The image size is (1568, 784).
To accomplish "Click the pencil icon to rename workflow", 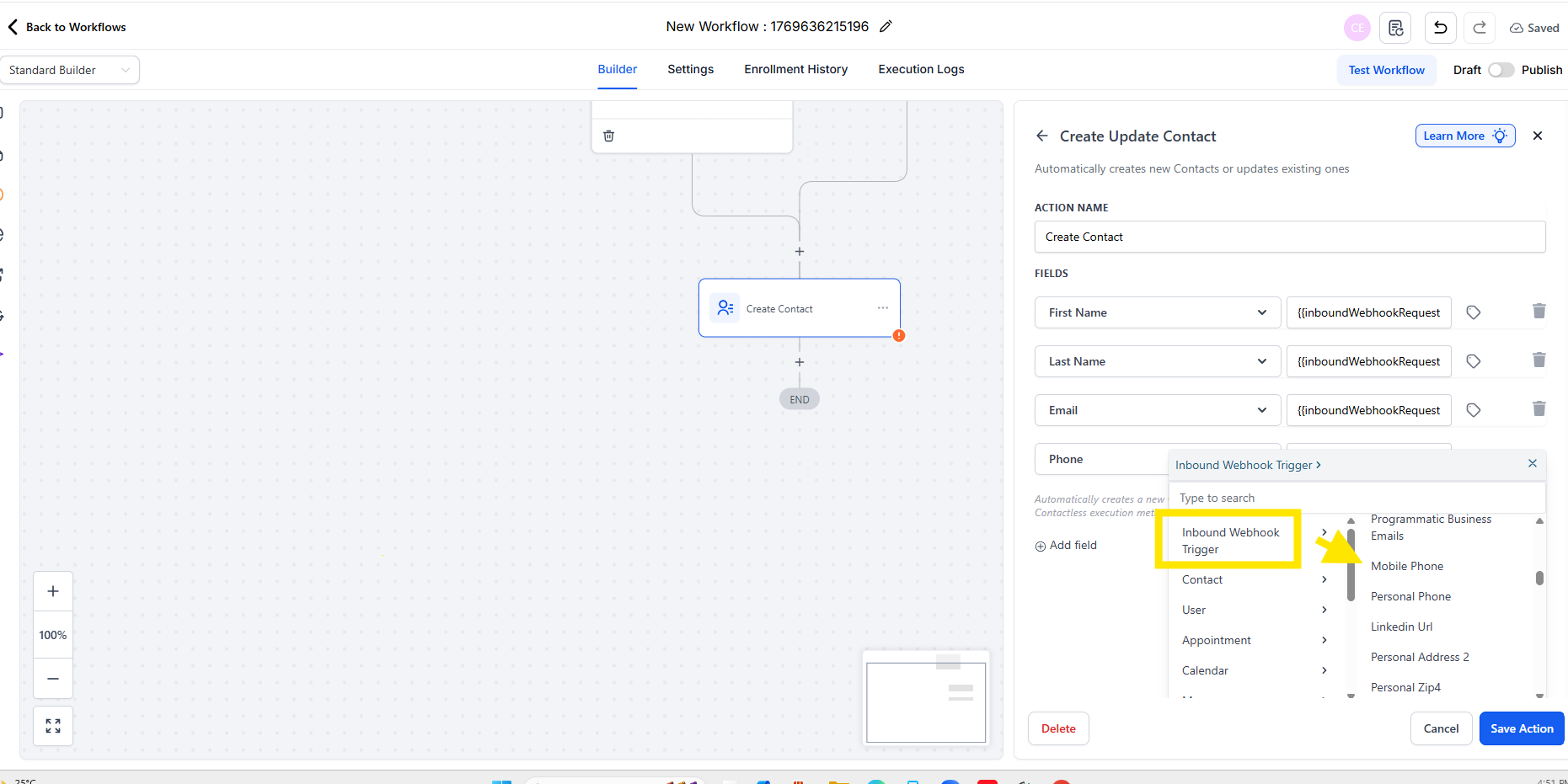I will (x=886, y=27).
